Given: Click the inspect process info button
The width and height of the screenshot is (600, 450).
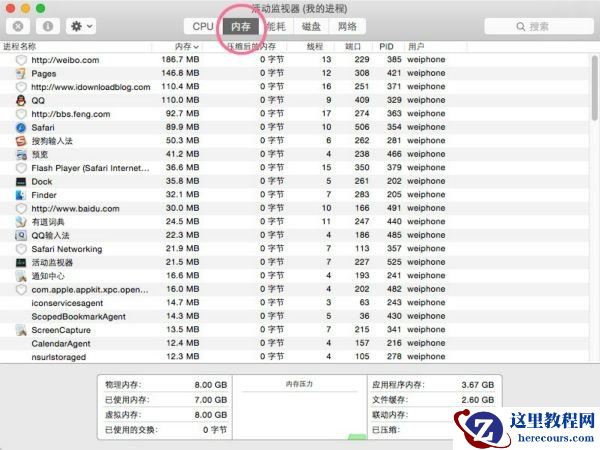Looking at the screenshot, I should tap(48, 26).
